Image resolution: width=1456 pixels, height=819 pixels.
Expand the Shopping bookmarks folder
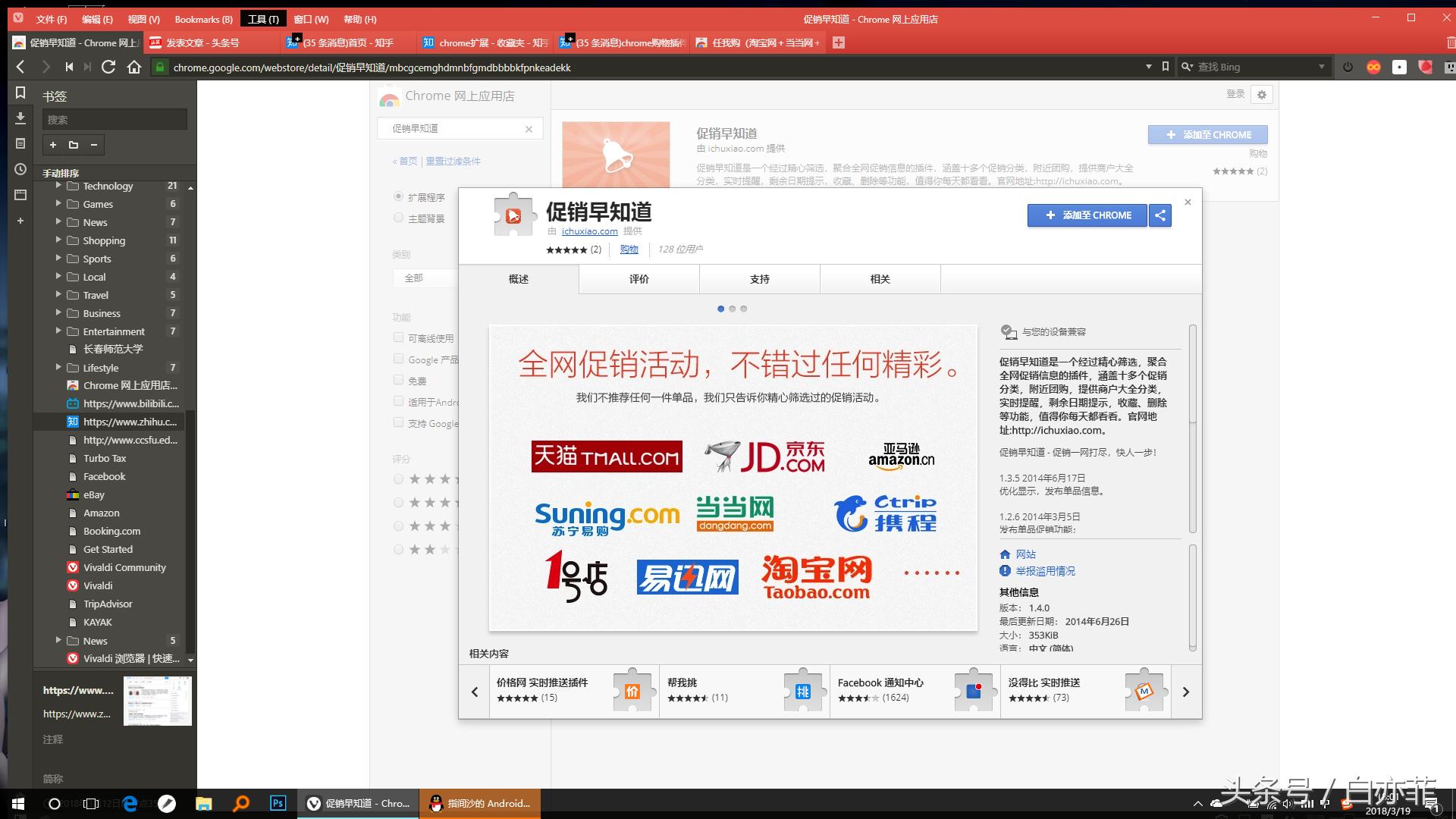(59, 240)
